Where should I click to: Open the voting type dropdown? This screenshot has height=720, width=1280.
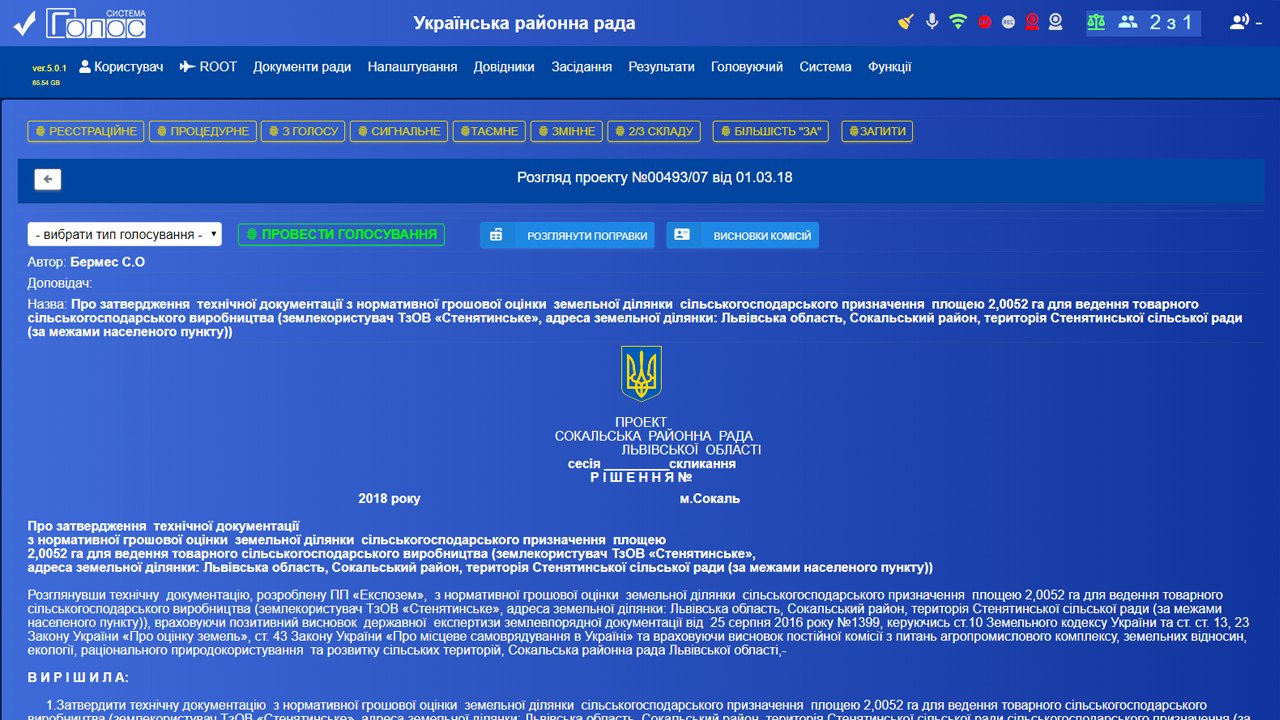click(124, 234)
